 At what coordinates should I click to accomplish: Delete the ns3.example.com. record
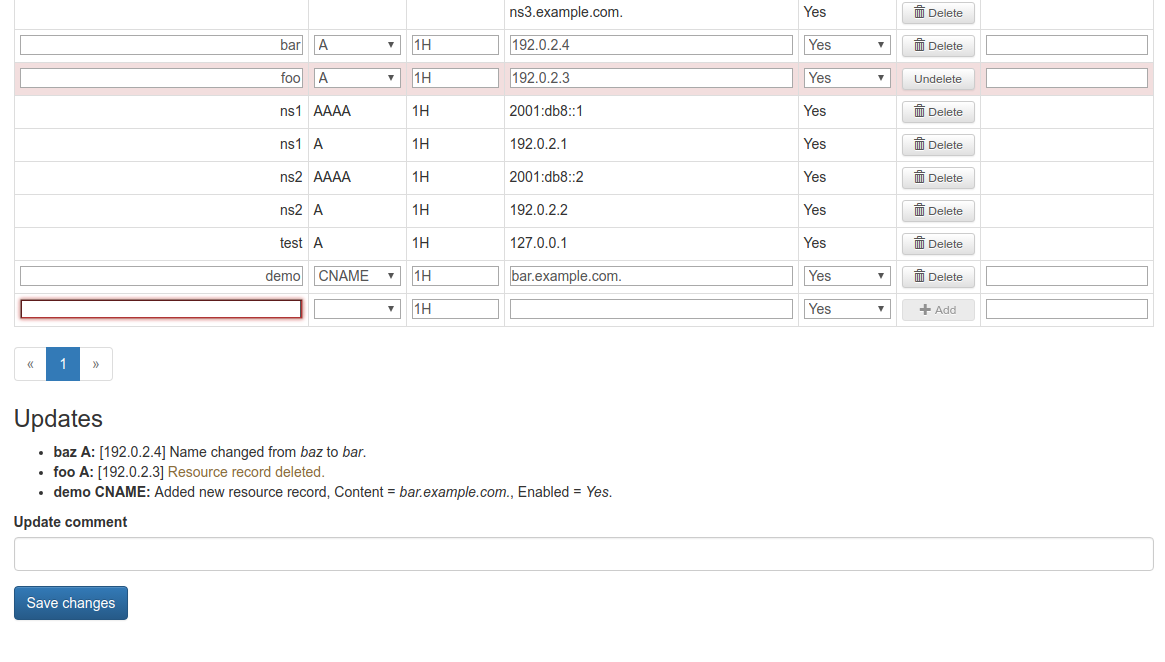click(938, 13)
